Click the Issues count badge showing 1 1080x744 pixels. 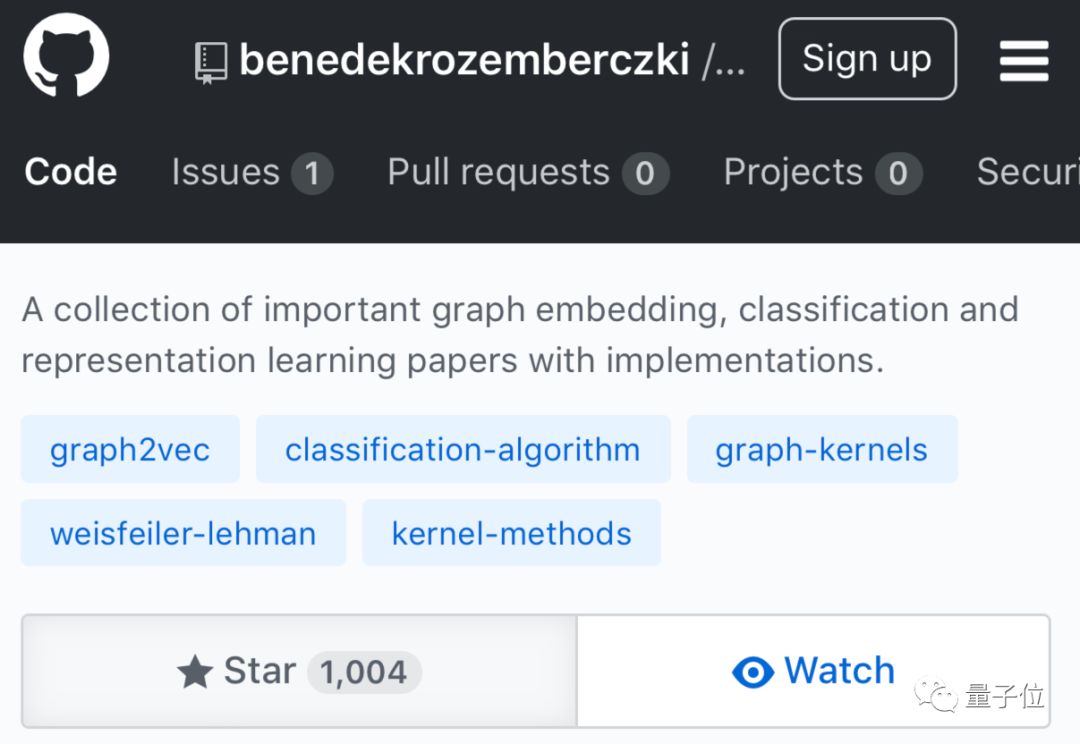[x=312, y=174]
